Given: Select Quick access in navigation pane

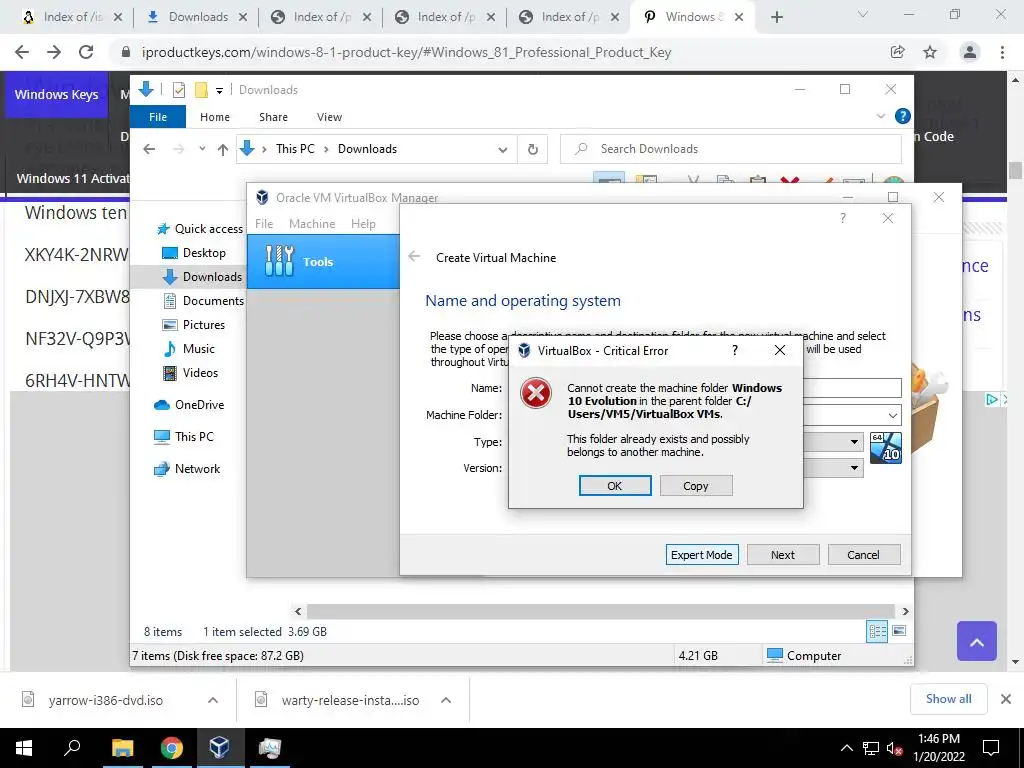Looking at the screenshot, I should pos(200,229).
